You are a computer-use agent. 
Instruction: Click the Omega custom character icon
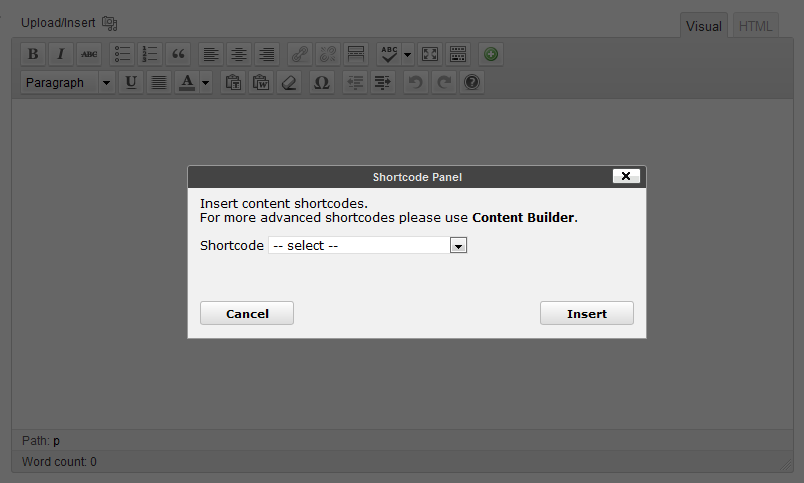pyautogui.click(x=321, y=83)
